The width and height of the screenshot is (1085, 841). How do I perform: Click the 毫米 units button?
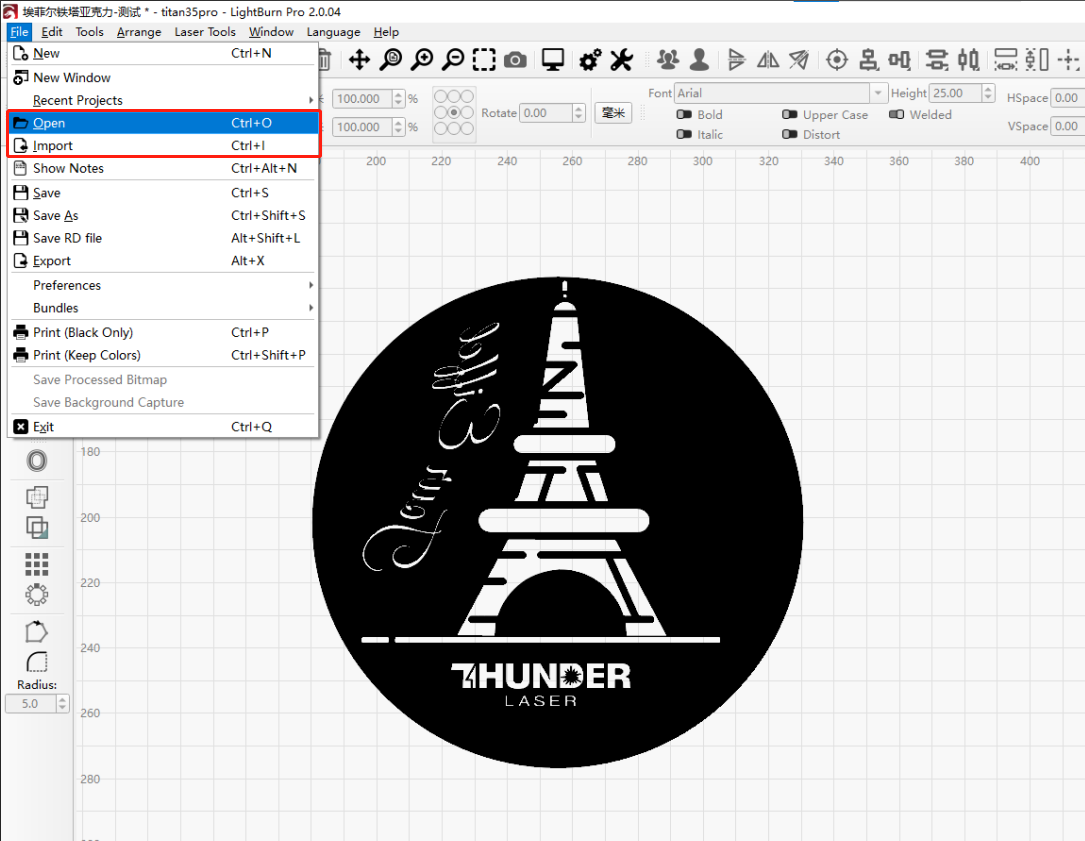tap(613, 113)
